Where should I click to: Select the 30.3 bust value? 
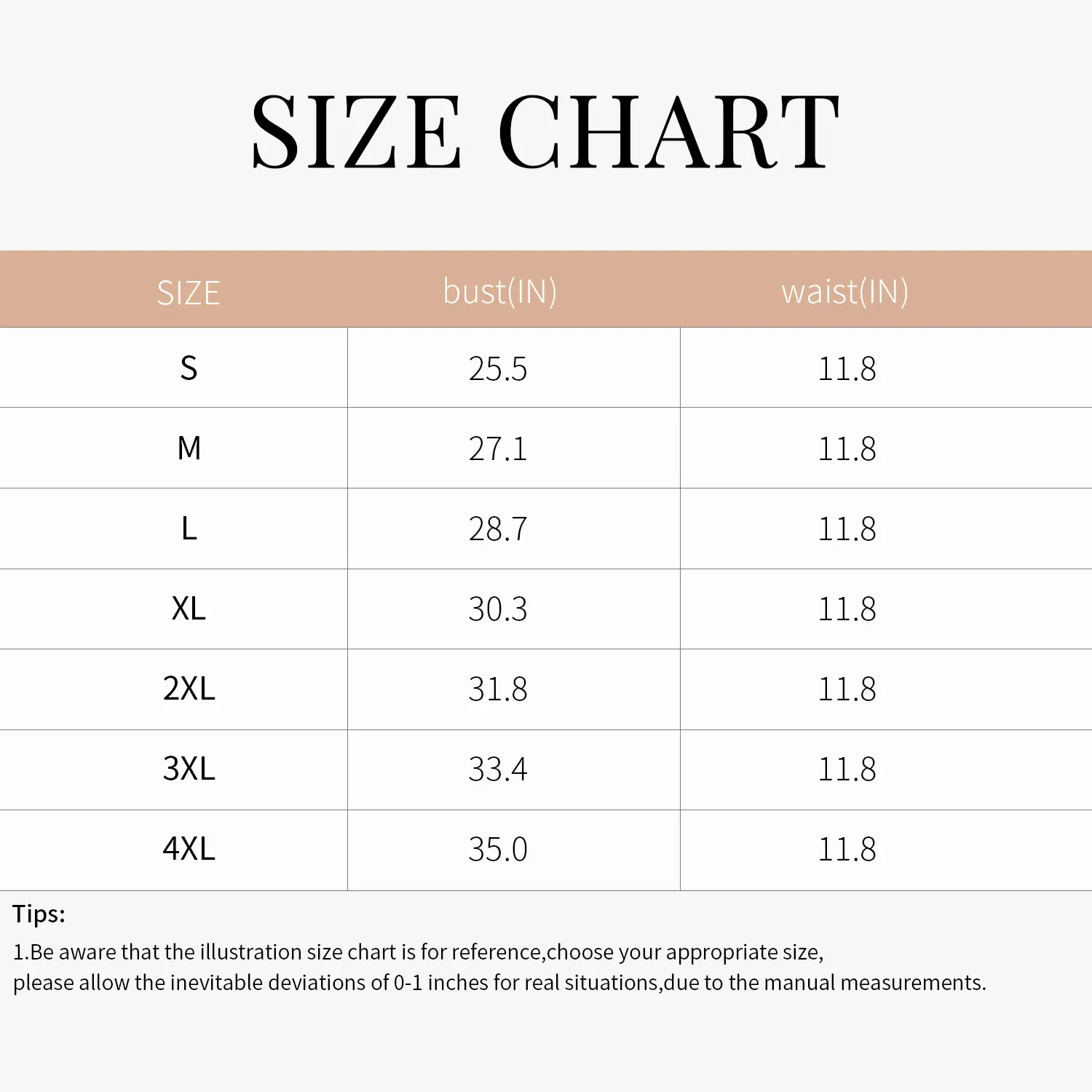[498, 609]
